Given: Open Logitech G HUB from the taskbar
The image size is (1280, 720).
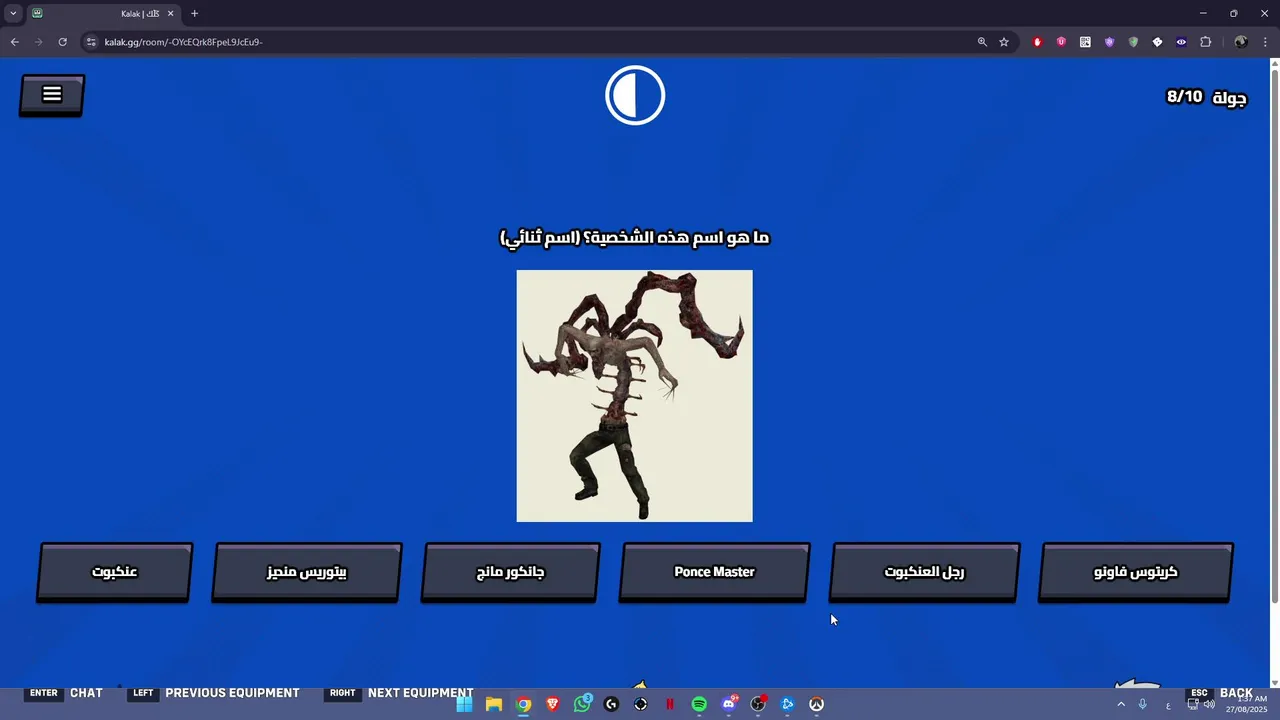Looking at the screenshot, I should 611,704.
